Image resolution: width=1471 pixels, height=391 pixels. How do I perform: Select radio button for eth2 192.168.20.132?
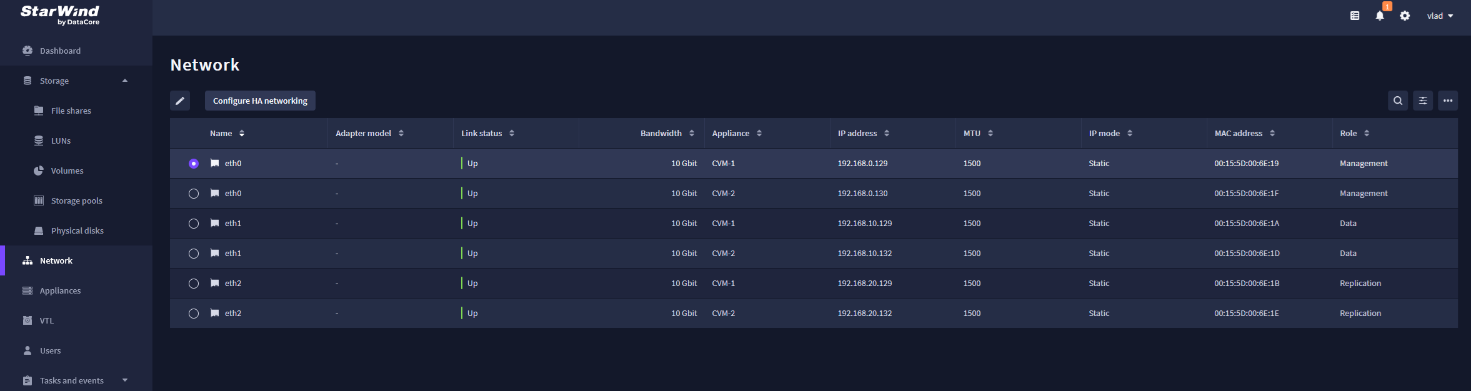tap(193, 313)
